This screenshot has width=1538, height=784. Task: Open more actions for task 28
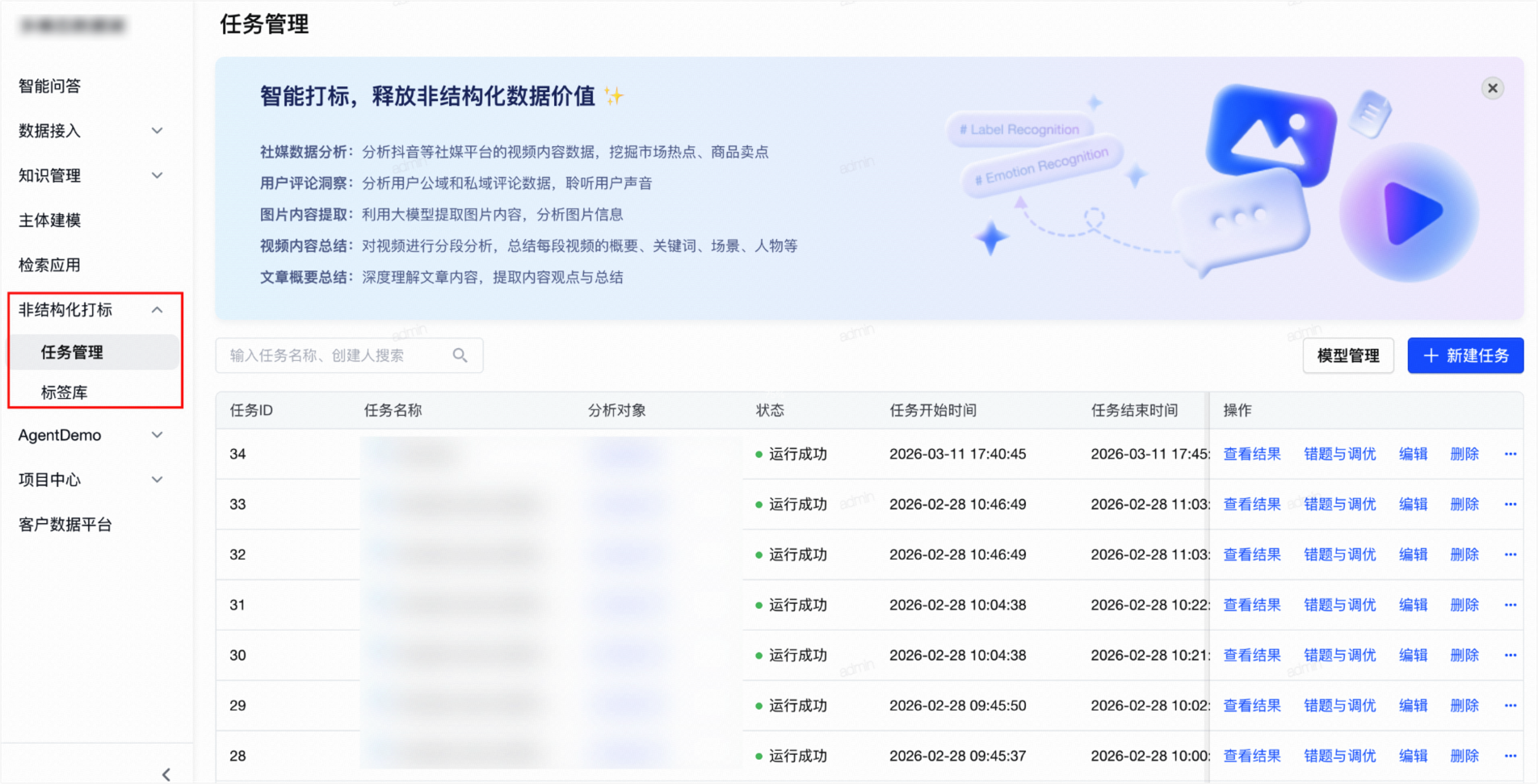(x=1511, y=756)
